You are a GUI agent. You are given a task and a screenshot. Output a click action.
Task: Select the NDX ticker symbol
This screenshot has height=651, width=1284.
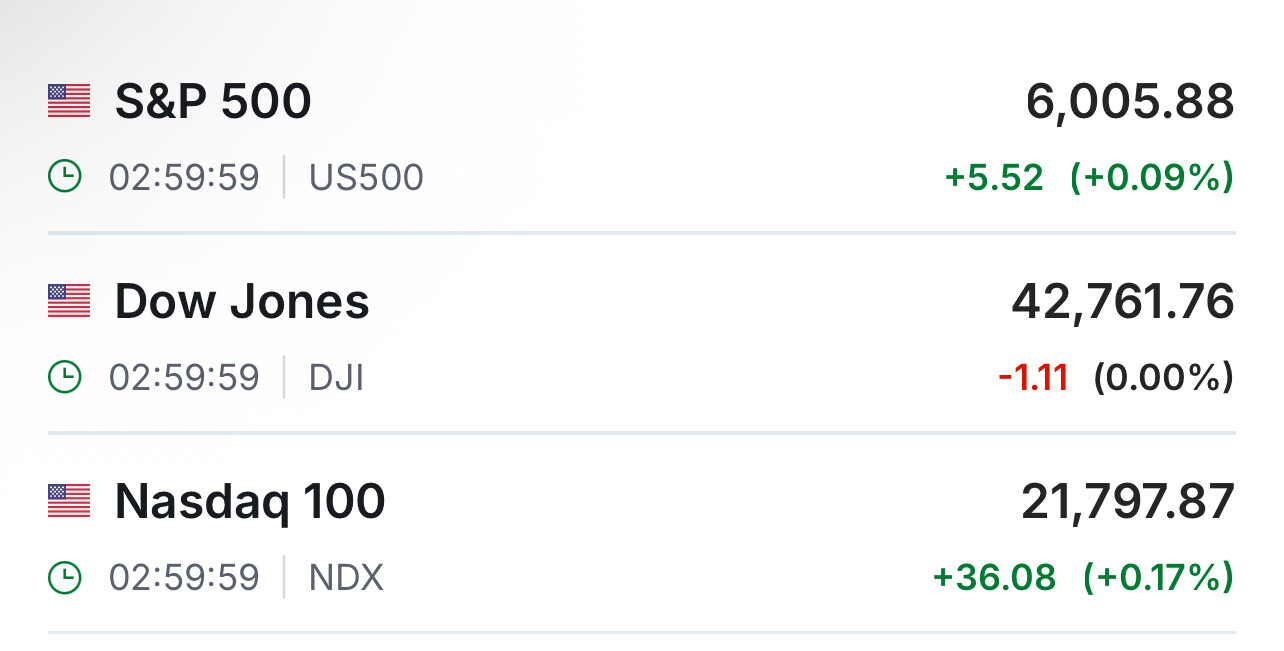pyautogui.click(x=346, y=578)
